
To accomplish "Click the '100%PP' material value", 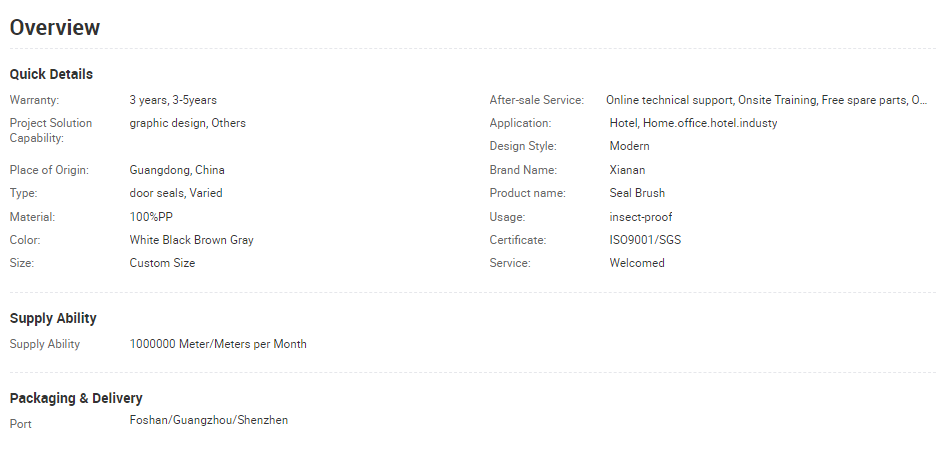I will (151, 217).
